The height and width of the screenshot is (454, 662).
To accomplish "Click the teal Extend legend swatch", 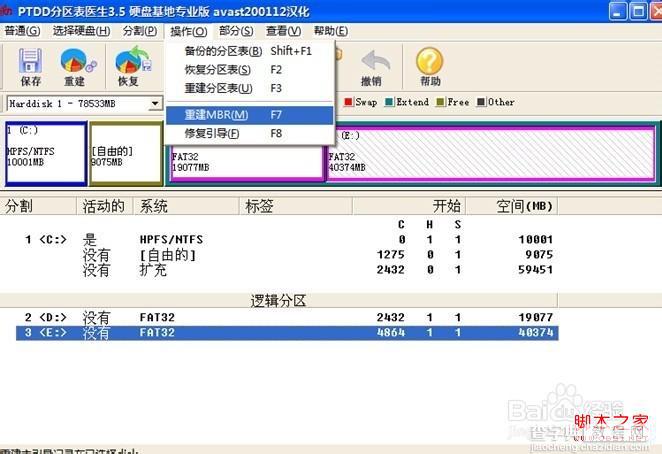I will coord(389,102).
